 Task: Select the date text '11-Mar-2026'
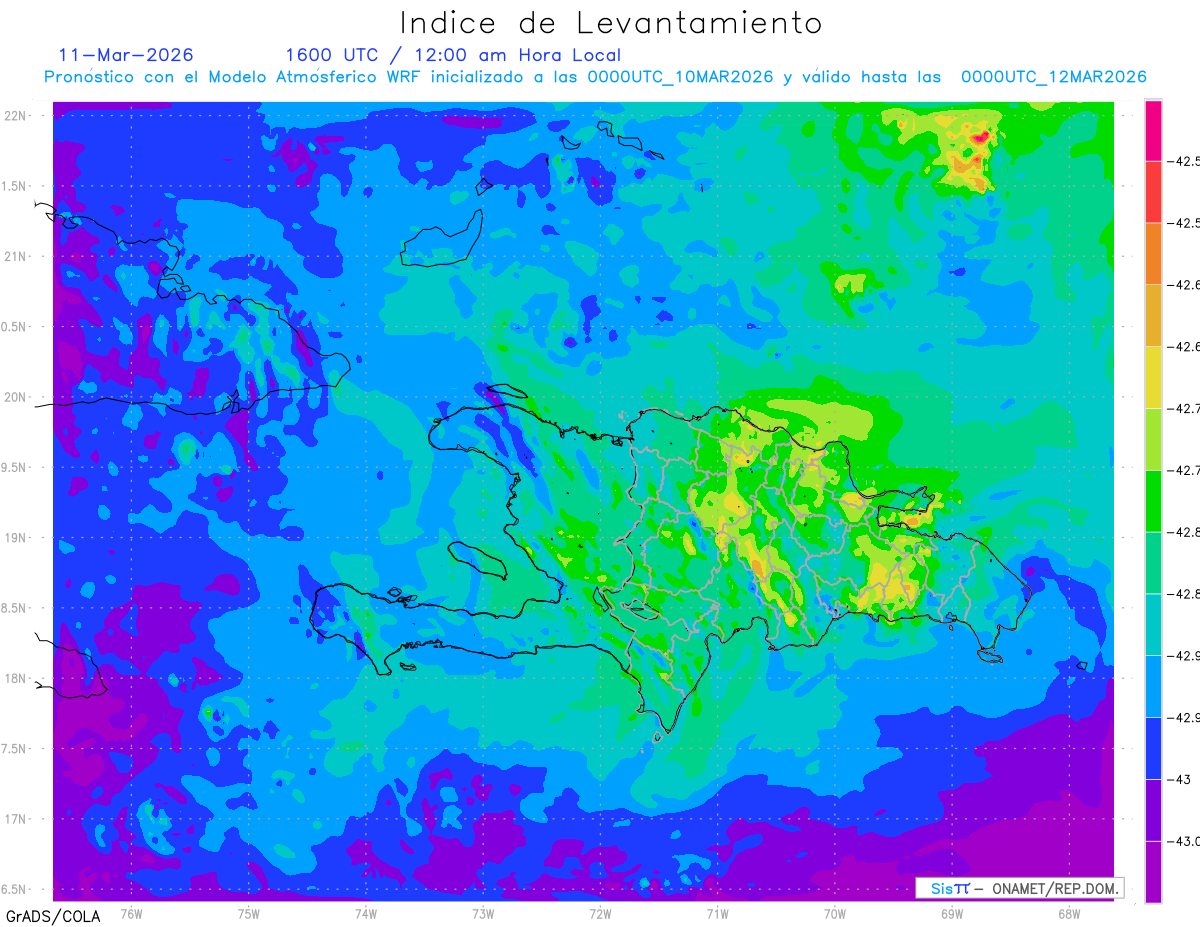(127, 55)
